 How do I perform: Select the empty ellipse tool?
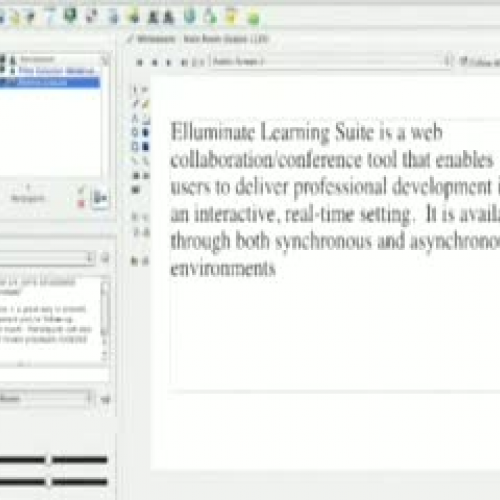click(x=135, y=132)
